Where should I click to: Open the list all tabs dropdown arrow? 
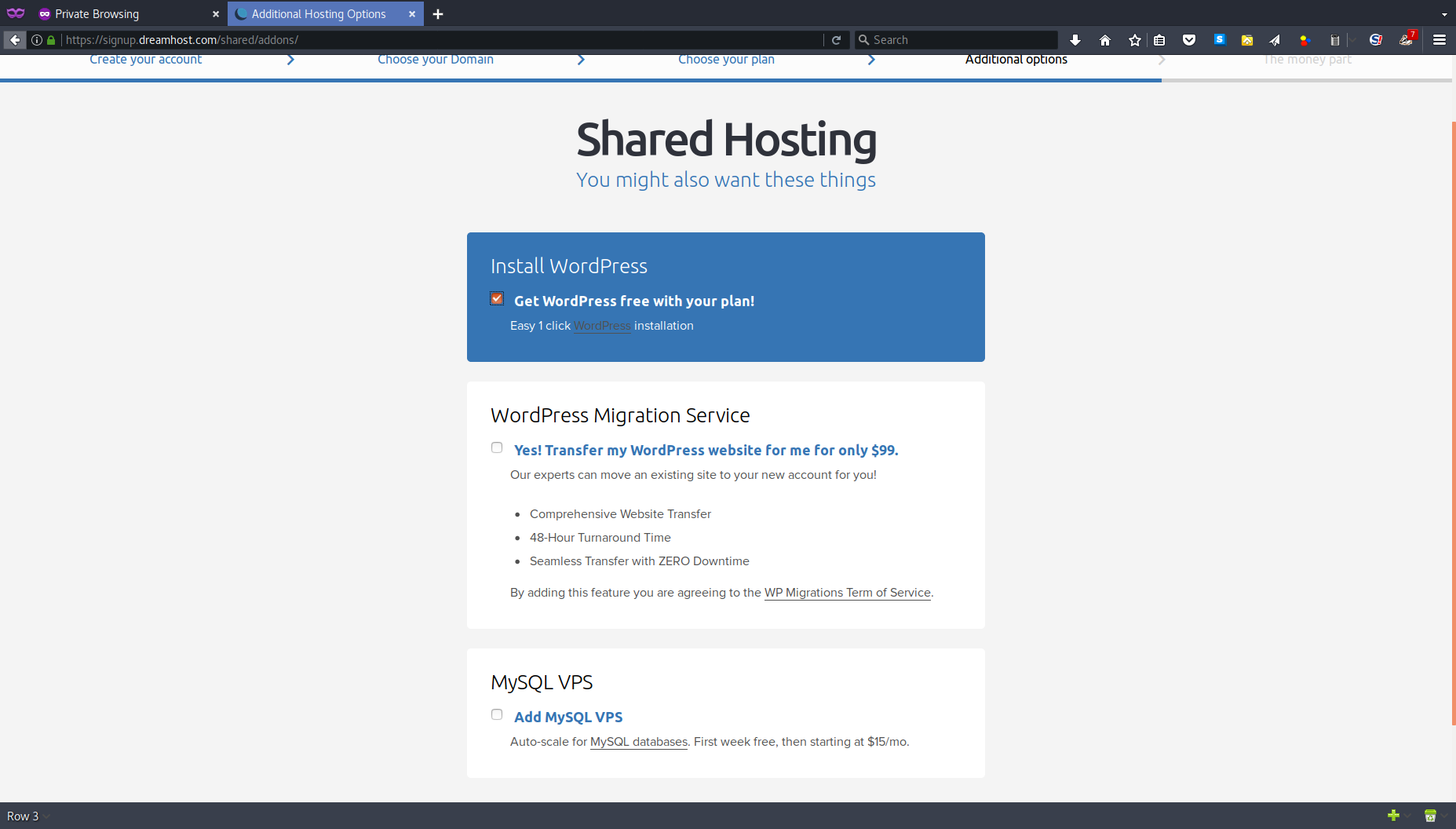(x=1444, y=14)
